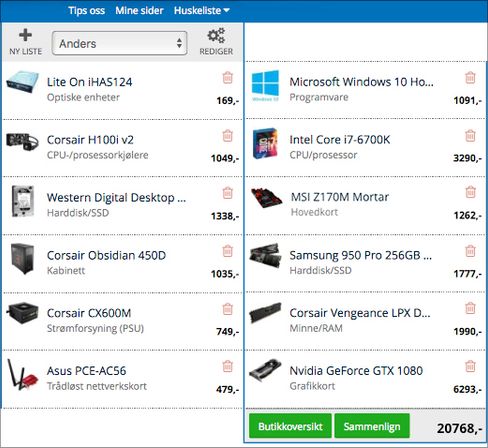Click the optical drive product thumbnail
Image resolution: width=488 pixels, height=448 pixels.
tap(22, 82)
